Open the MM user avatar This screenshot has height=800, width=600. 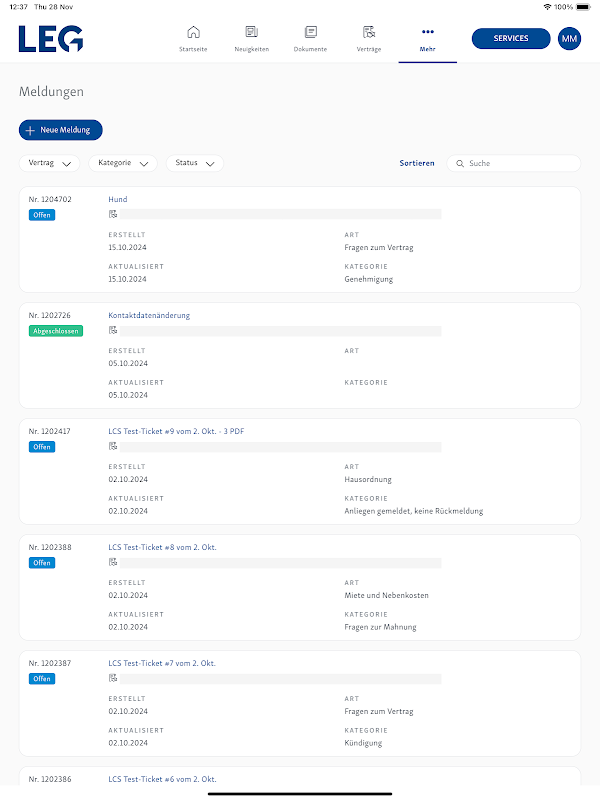click(x=569, y=39)
